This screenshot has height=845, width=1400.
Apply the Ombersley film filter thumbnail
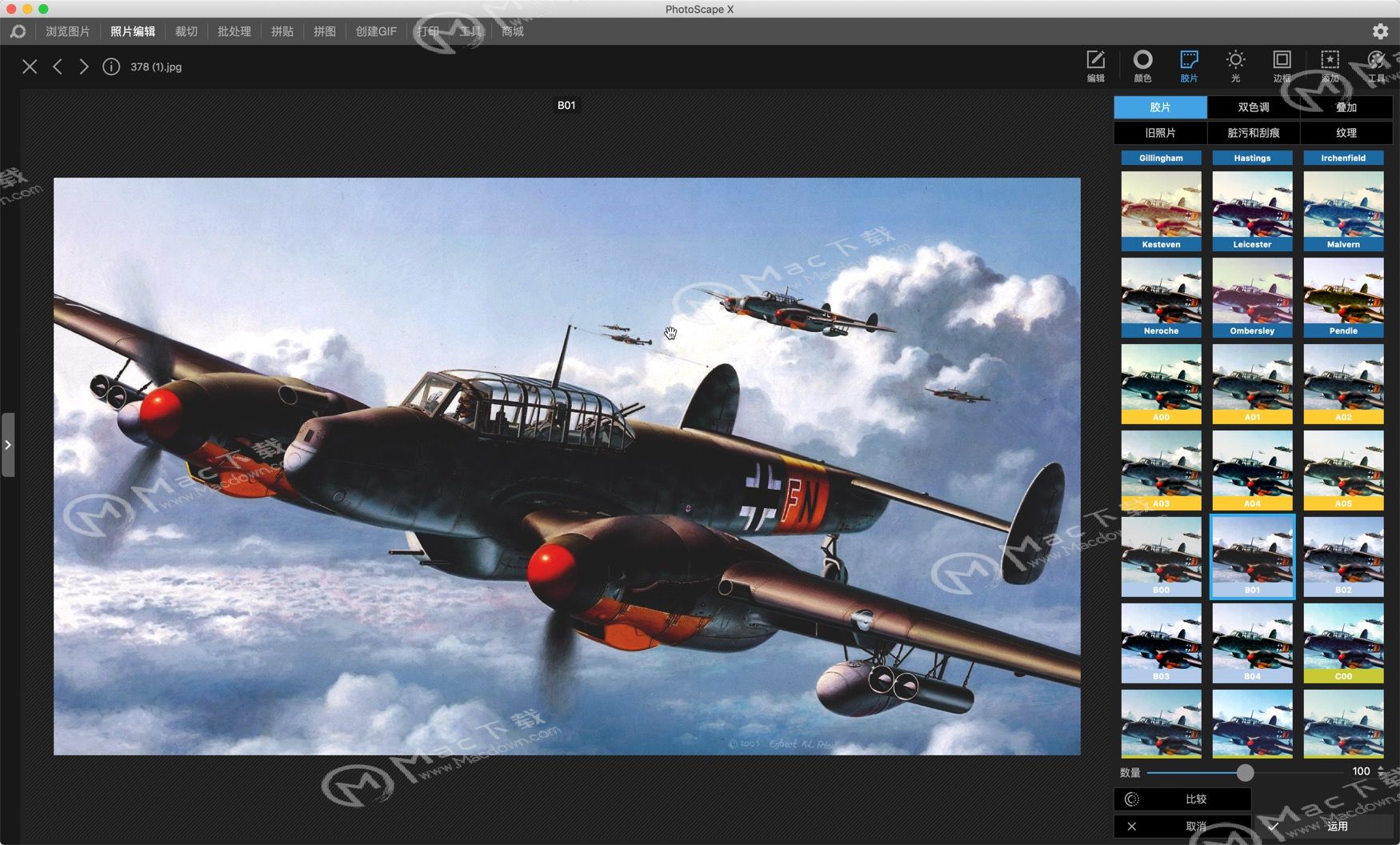click(1252, 298)
